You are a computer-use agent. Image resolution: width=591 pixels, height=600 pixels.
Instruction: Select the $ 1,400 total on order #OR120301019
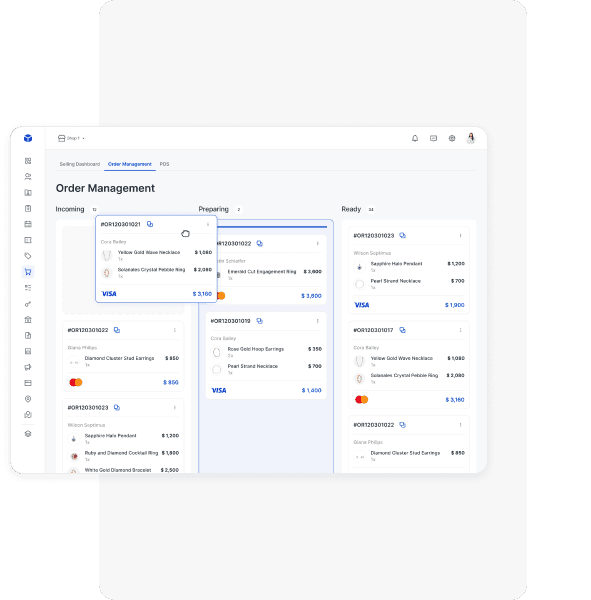click(x=312, y=390)
